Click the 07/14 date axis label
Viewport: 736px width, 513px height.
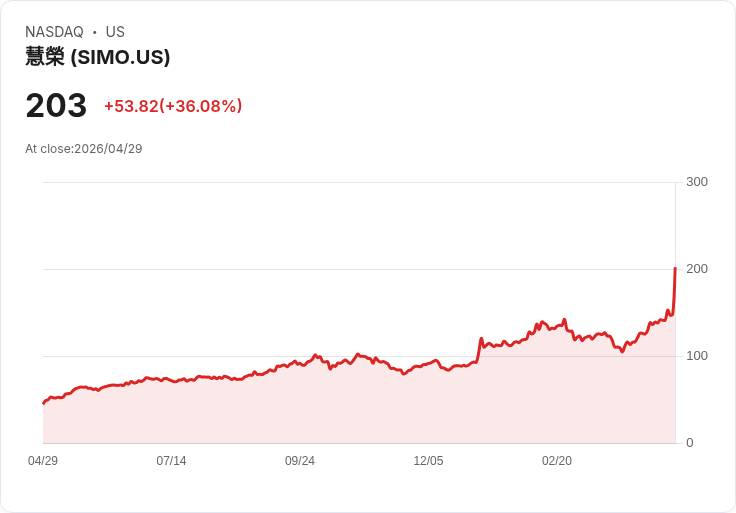coord(171,461)
